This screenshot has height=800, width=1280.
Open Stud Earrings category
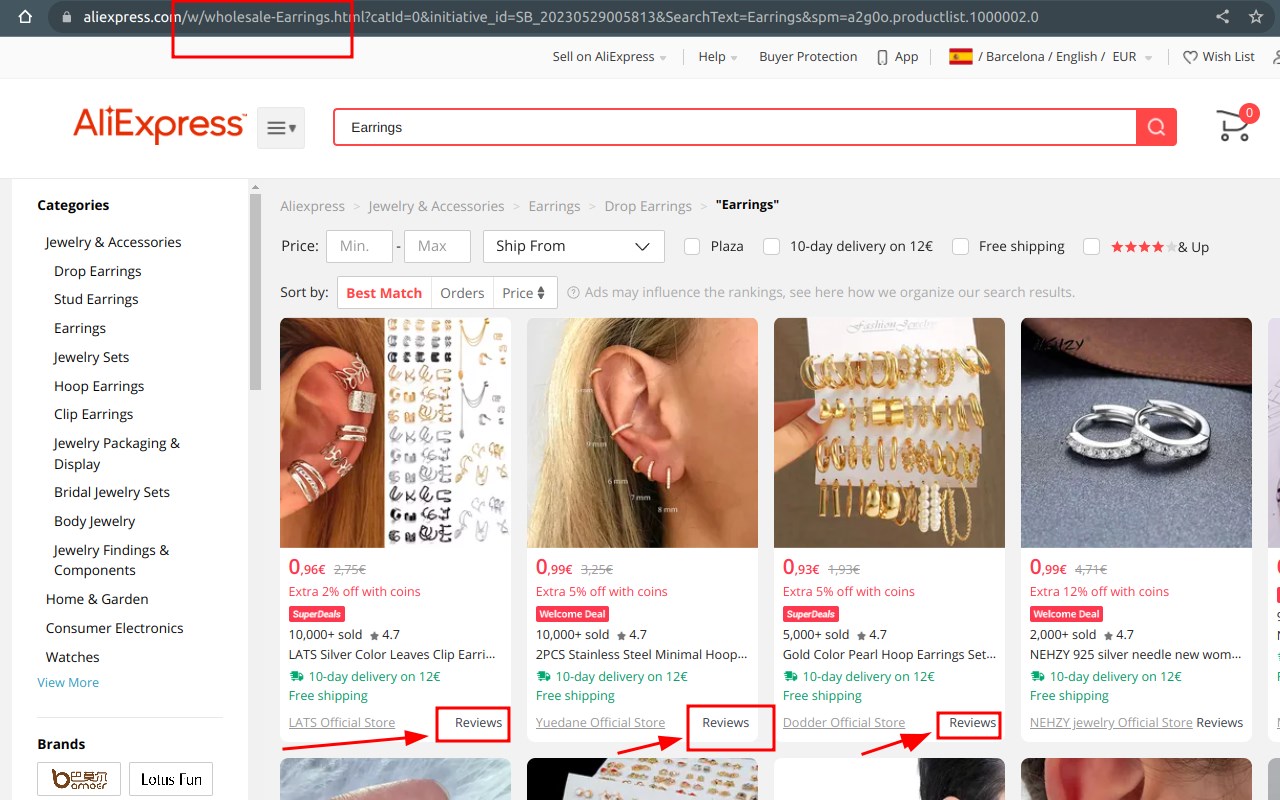click(96, 299)
